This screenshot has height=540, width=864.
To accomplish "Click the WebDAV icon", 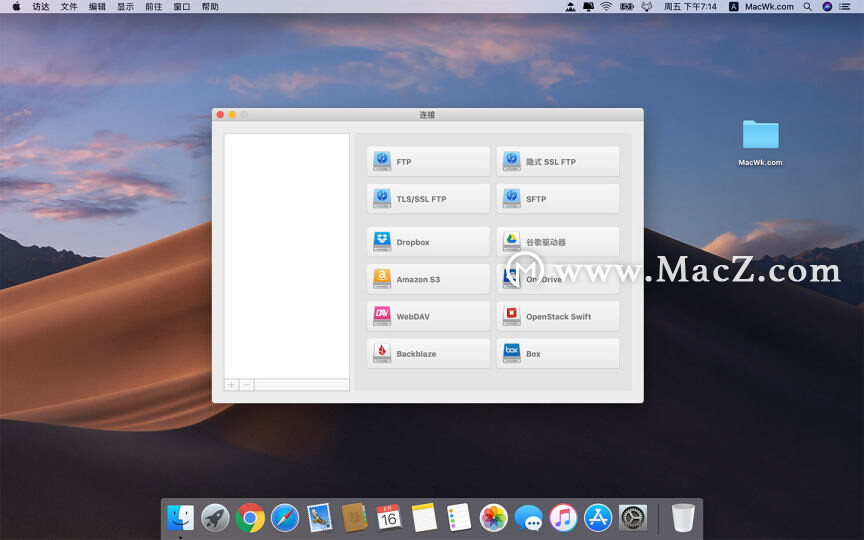I will [x=382, y=316].
